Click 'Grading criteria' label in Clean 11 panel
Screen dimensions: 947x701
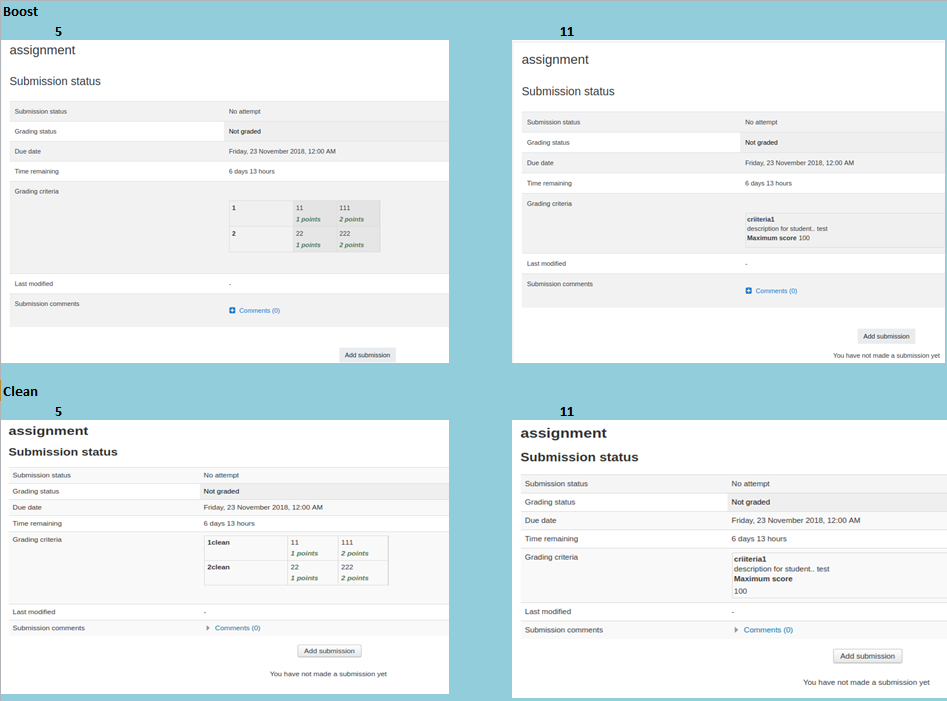(x=551, y=557)
